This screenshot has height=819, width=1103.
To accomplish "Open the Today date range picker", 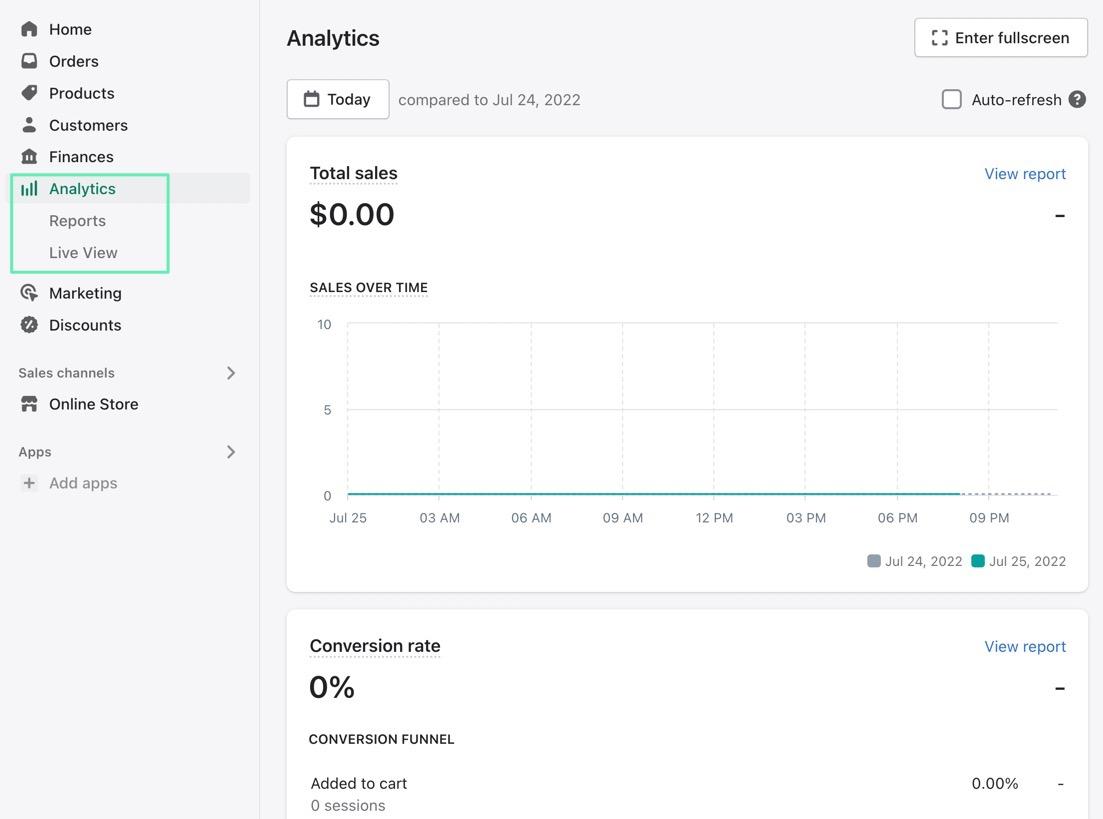I will [x=338, y=99].
